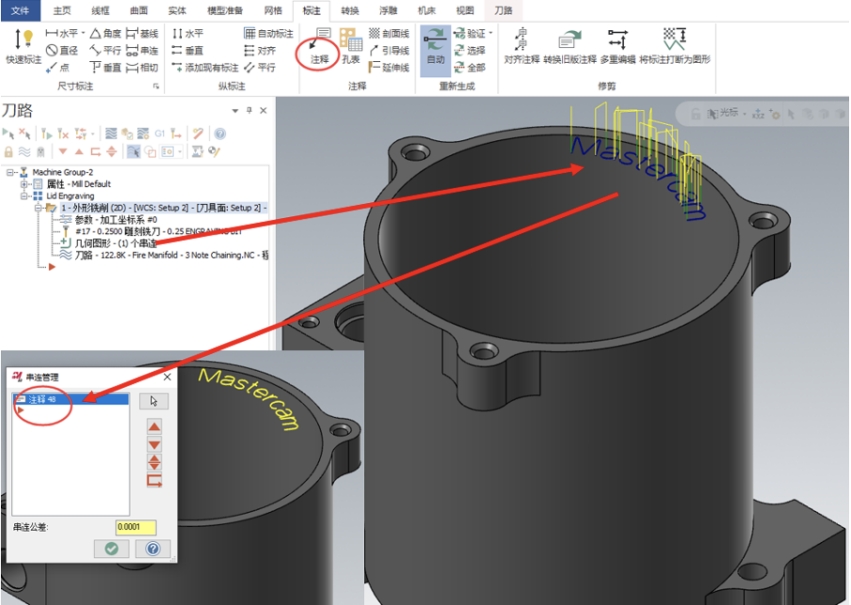
Task: Click select cursor button in 串连管理
Action: (x=154, y=401)
